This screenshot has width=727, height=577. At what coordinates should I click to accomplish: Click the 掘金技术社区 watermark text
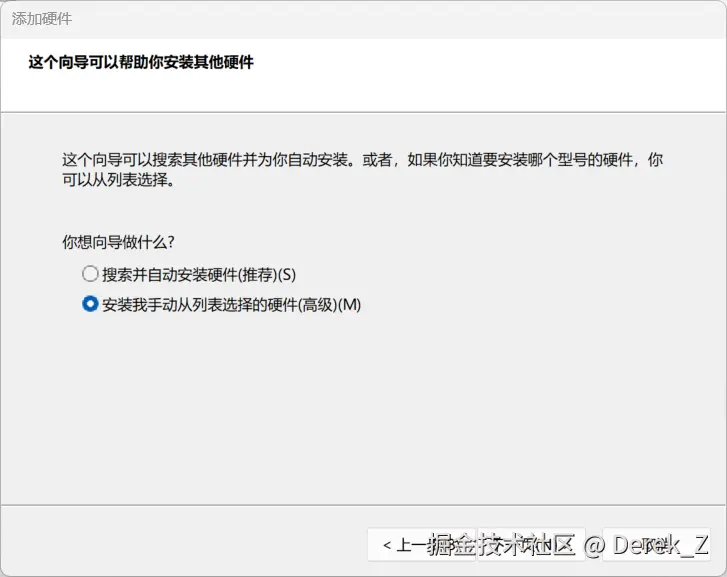coord(501,545)
